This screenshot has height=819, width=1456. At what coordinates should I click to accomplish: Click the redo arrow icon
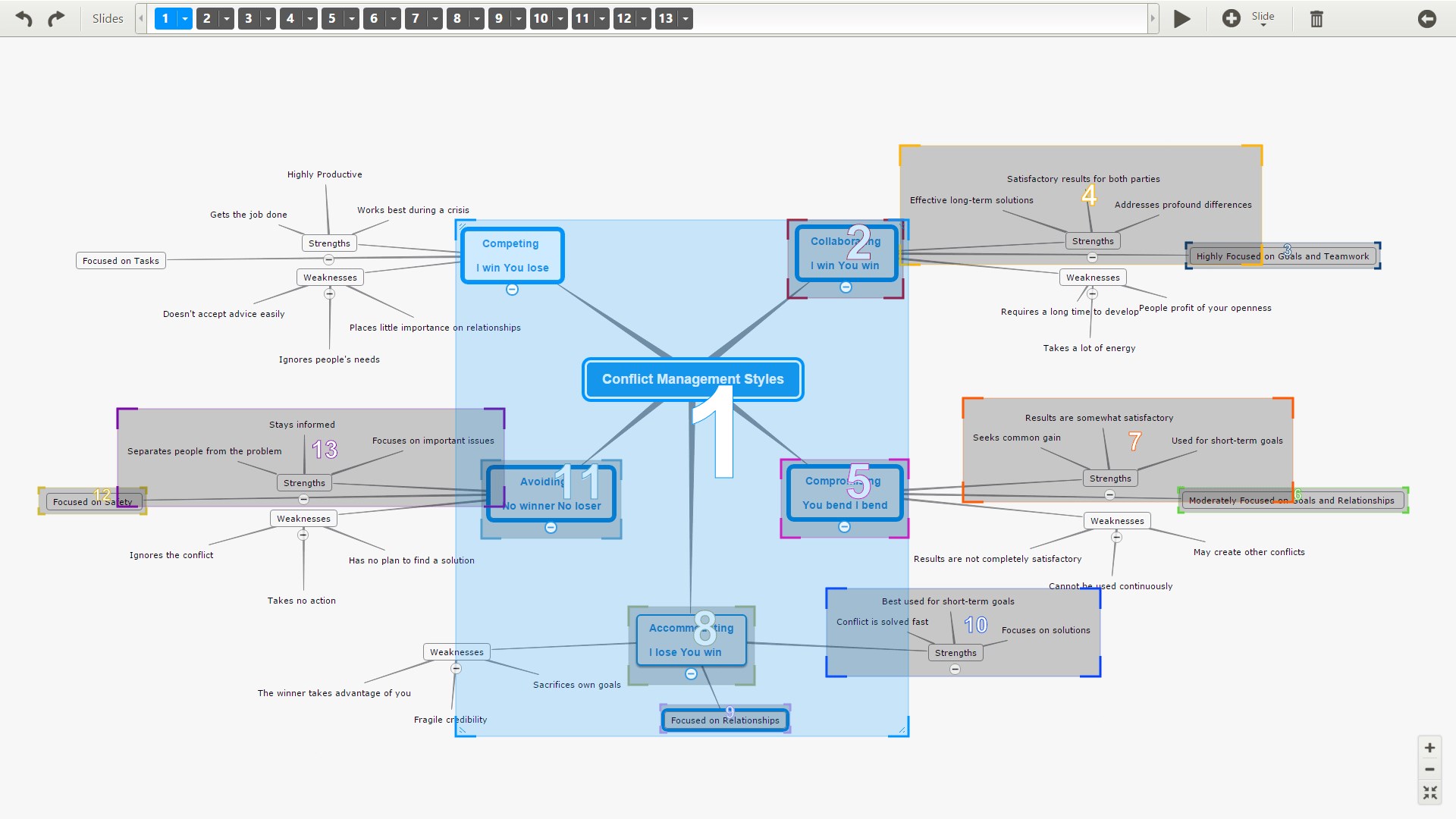(56, 18)
